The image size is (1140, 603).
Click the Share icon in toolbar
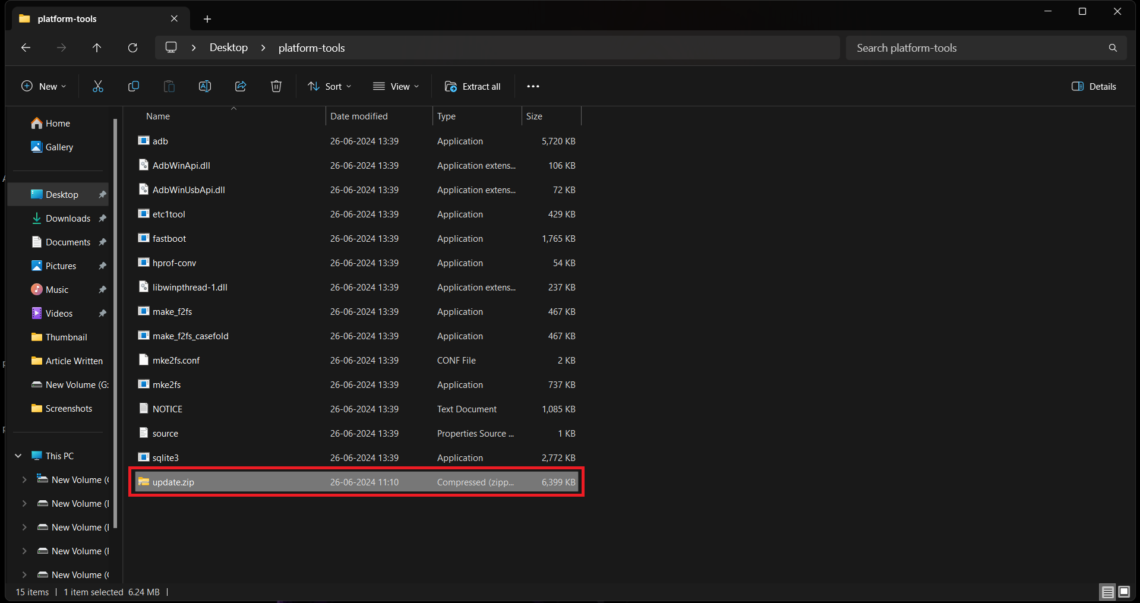point(241,87)
